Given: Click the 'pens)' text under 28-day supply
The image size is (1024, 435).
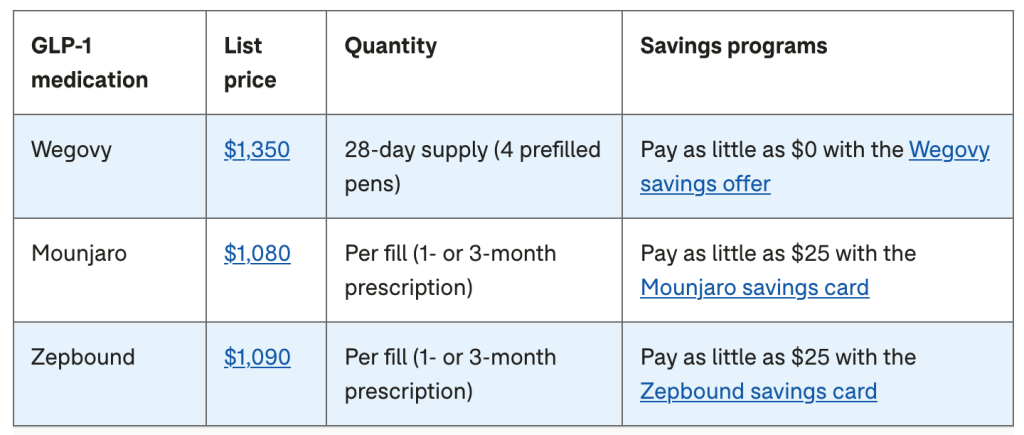Looking at the screenshot, I should click(x=373, y=184).
